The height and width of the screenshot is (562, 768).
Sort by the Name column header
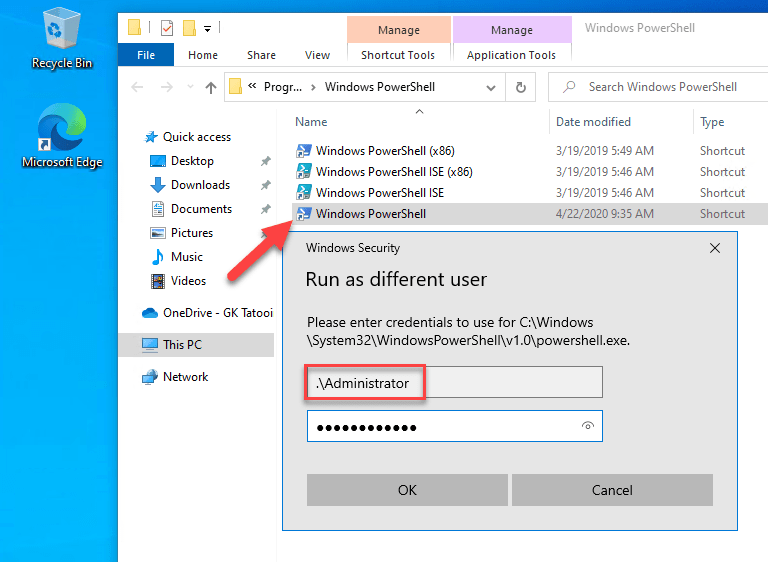311,122
